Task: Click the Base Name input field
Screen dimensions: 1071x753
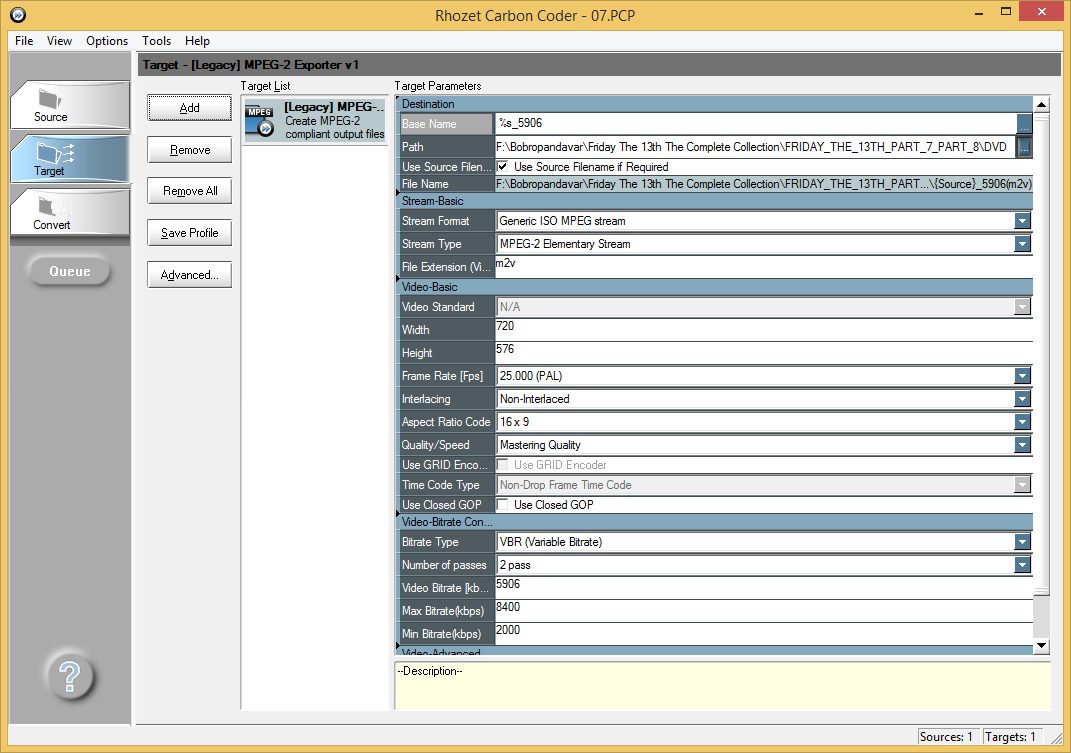Action: pos(755,124)
